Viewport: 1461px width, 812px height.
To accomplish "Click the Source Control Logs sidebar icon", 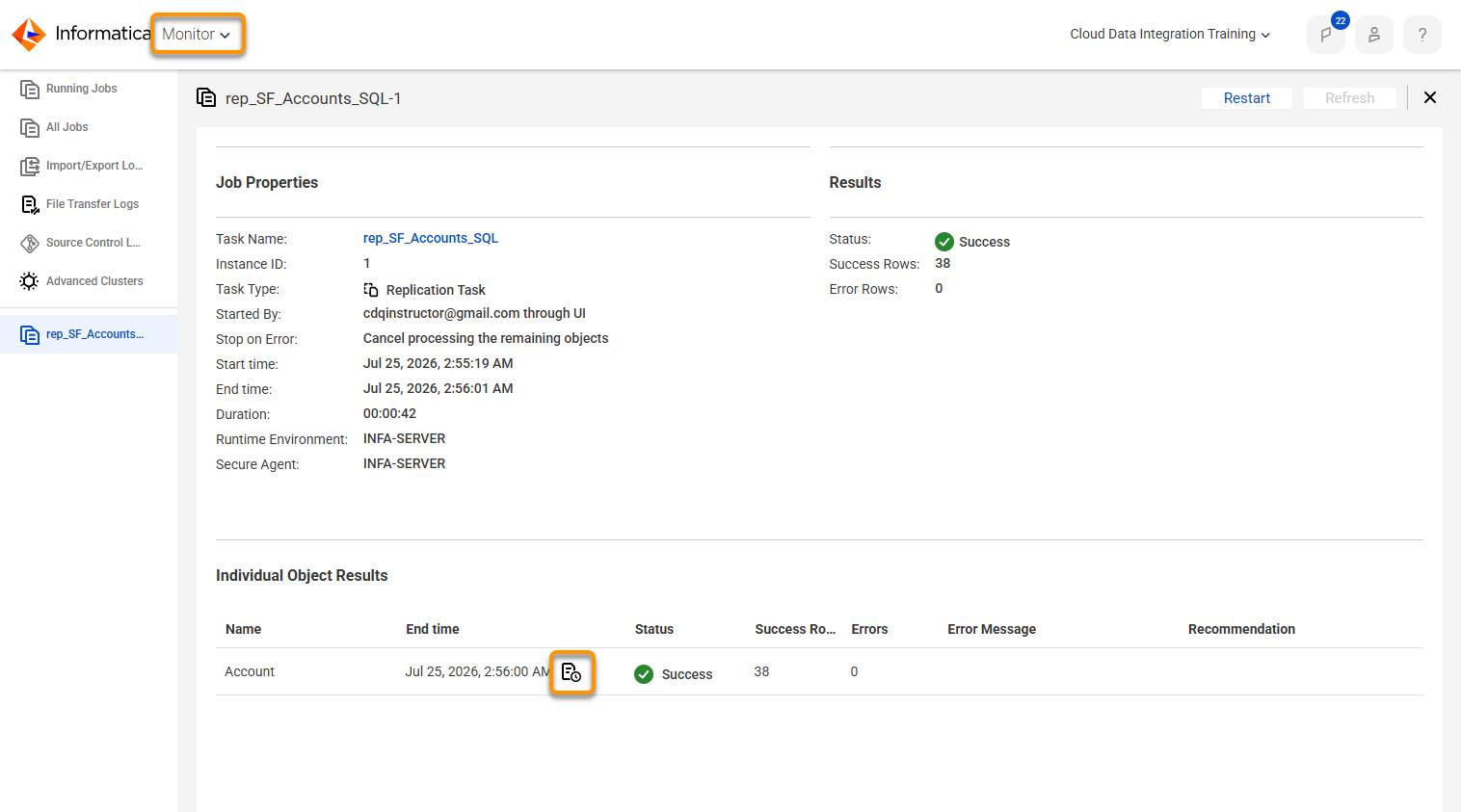I will (30, 243).
